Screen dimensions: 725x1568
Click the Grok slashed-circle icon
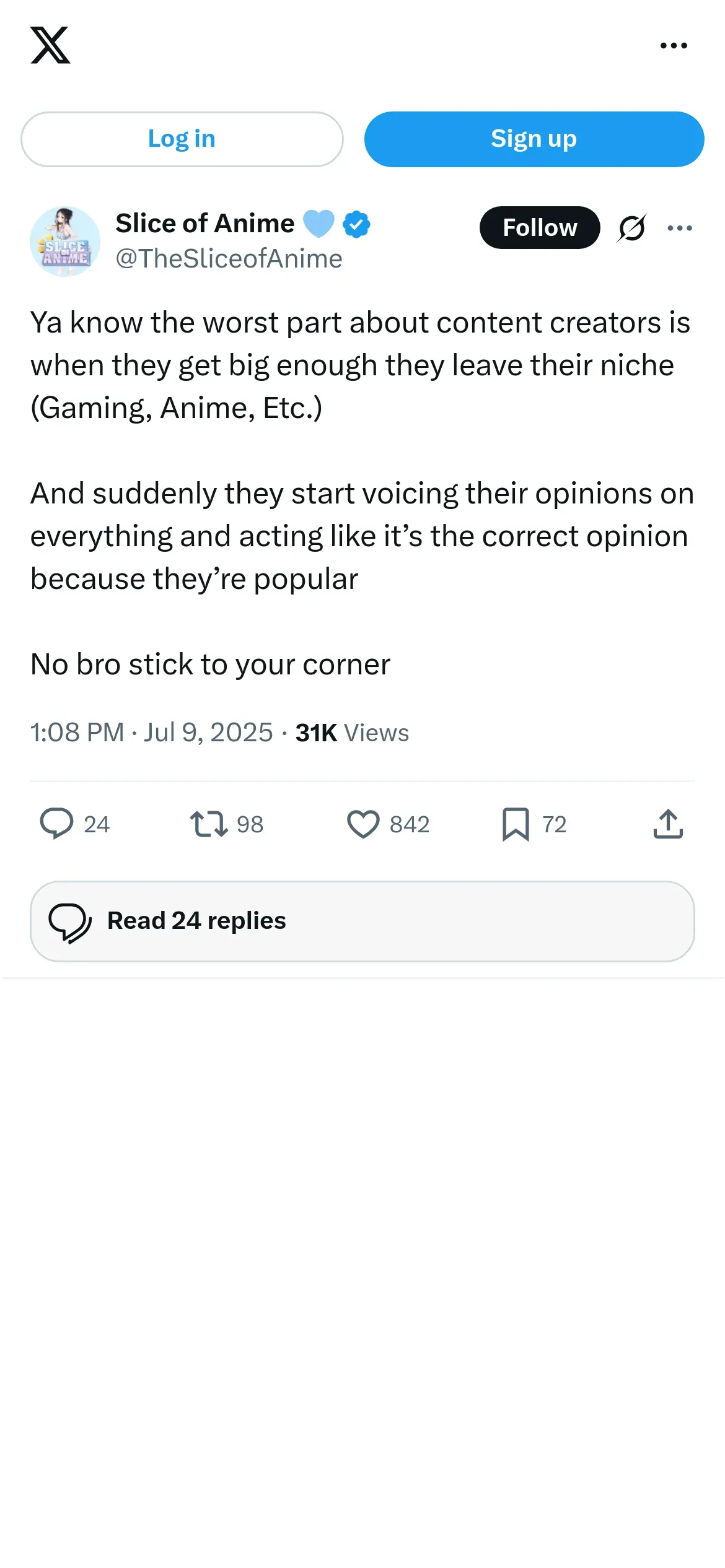click(x=631, y=228)
